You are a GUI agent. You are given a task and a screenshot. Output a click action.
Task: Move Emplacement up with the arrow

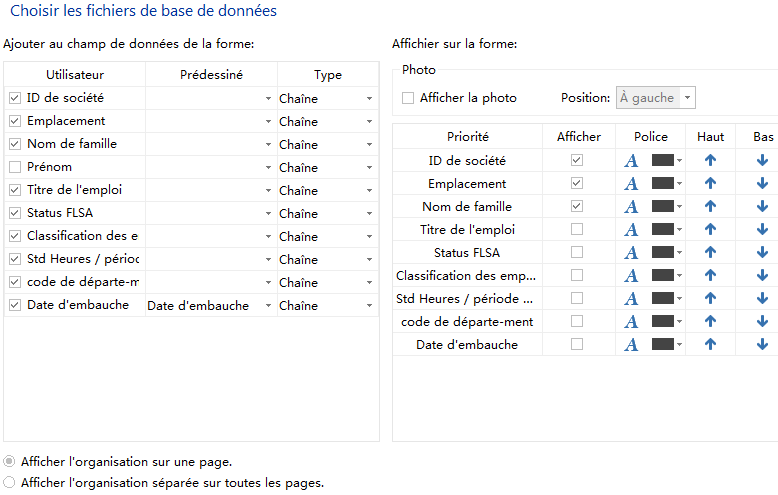(x=710, y=183)
